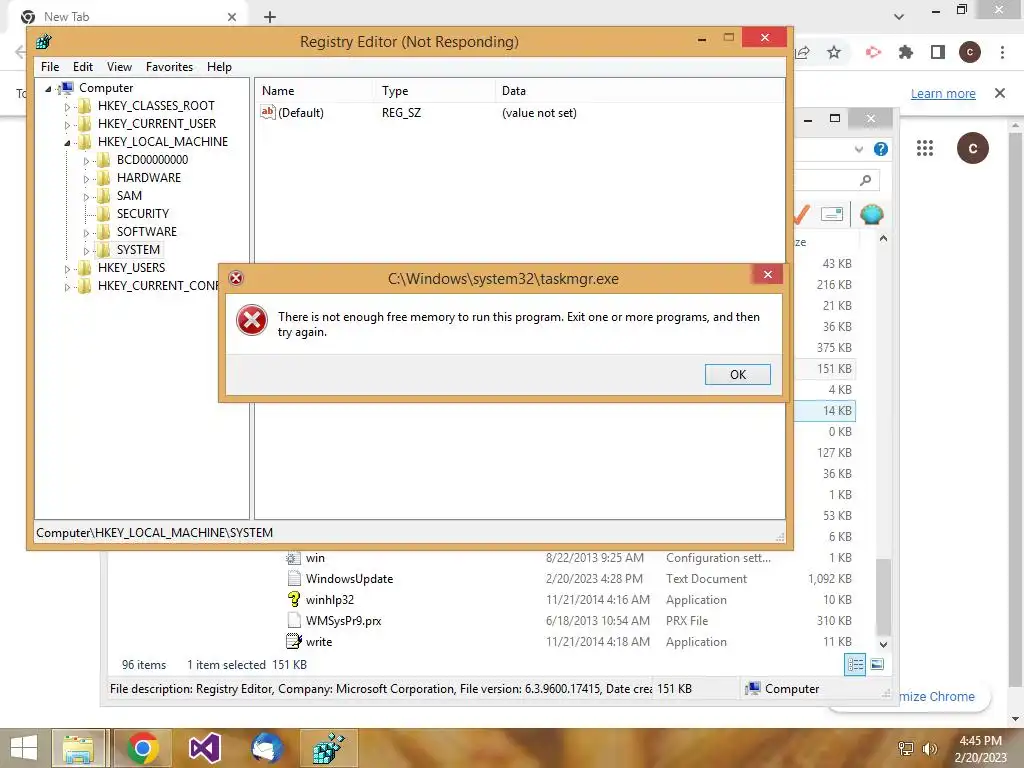Select winhlp32 application in the file list
1024x768 pixels.
tap(330, 600)
